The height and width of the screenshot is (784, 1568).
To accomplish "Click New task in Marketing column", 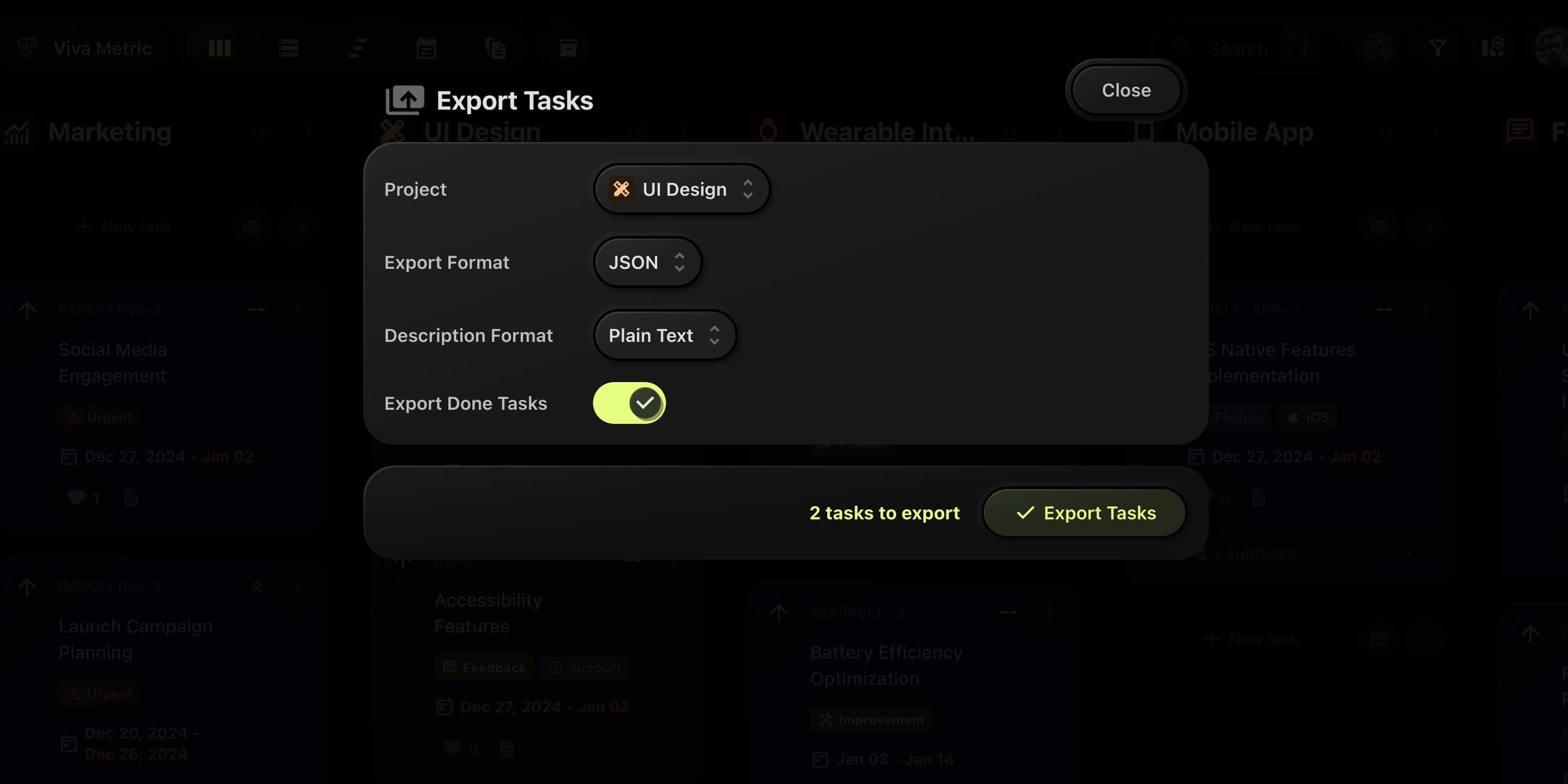I will point(124,227).
